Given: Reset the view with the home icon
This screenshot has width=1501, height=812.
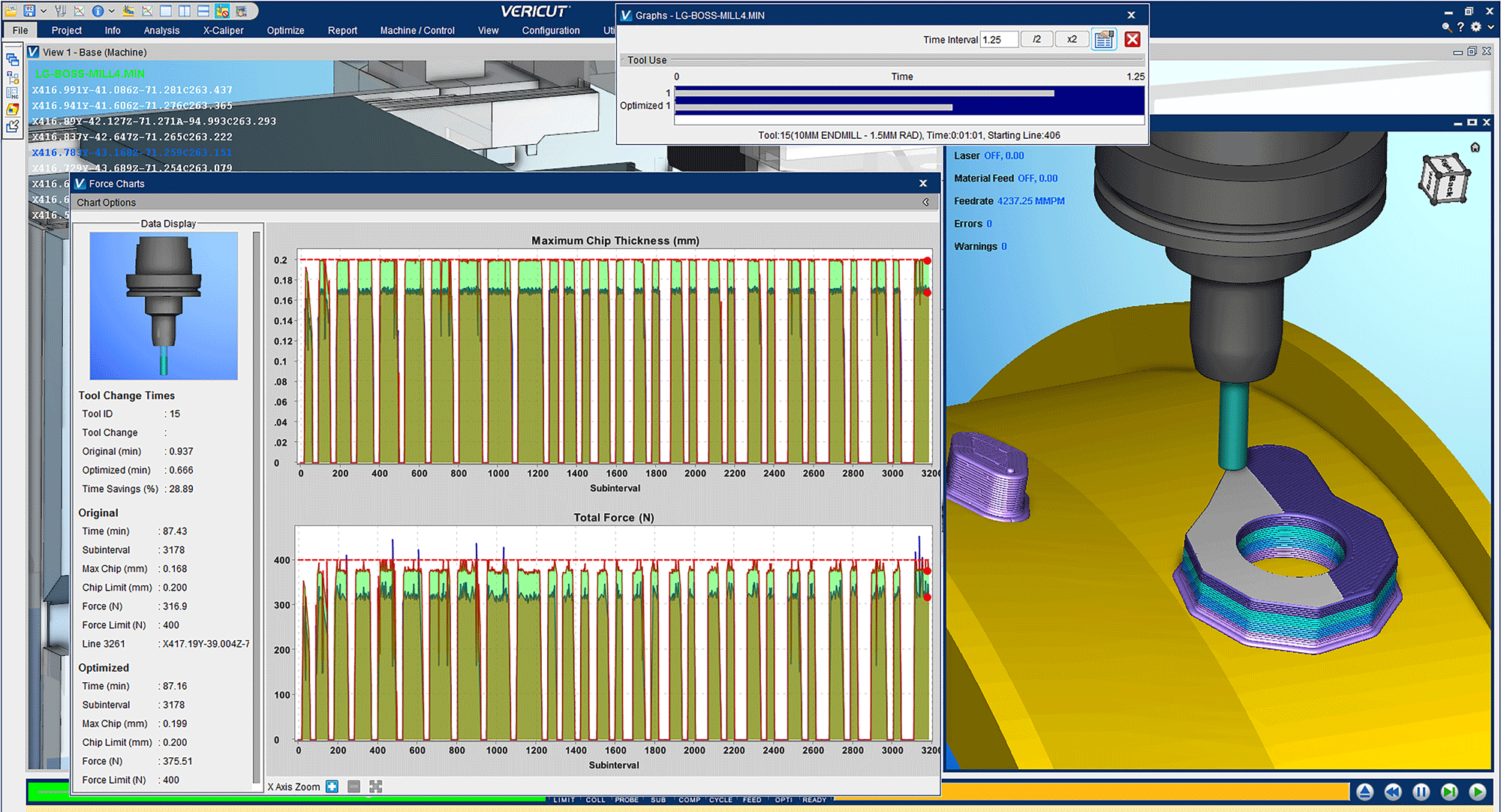Looking at the screenshot, I should (x=1475, y=147).
